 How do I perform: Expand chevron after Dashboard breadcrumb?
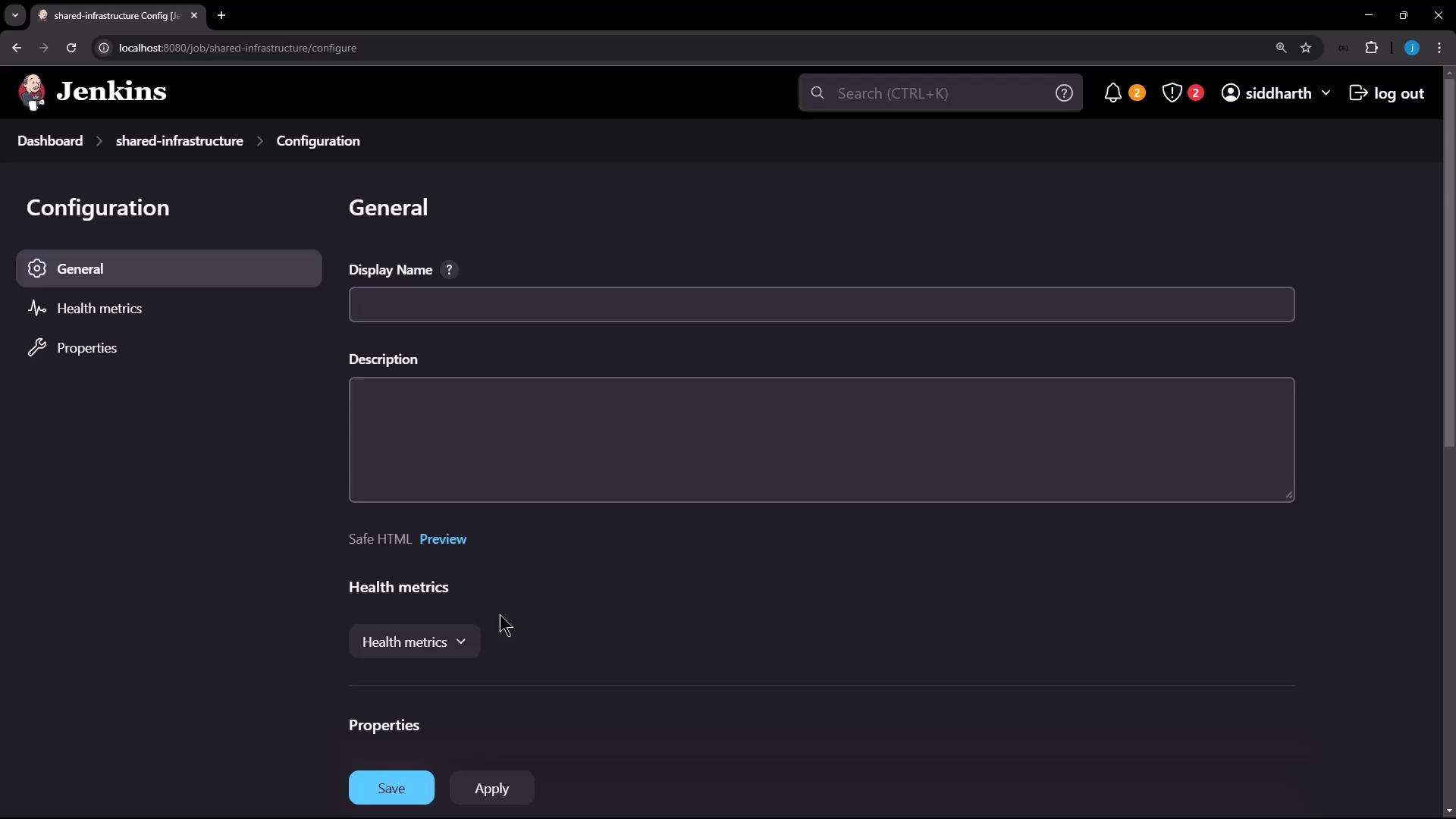click(x=99, y=141)
